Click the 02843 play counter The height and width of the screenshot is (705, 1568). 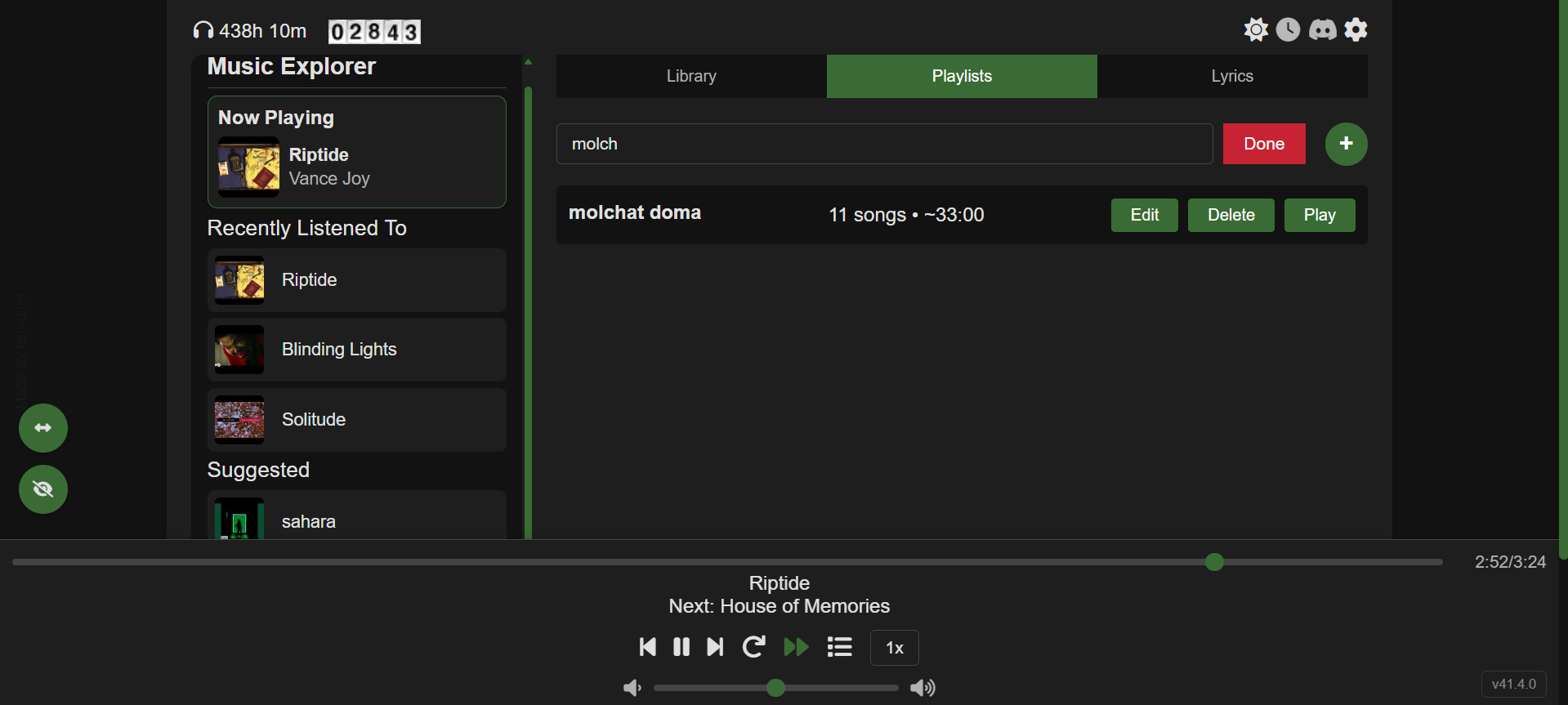374,32
